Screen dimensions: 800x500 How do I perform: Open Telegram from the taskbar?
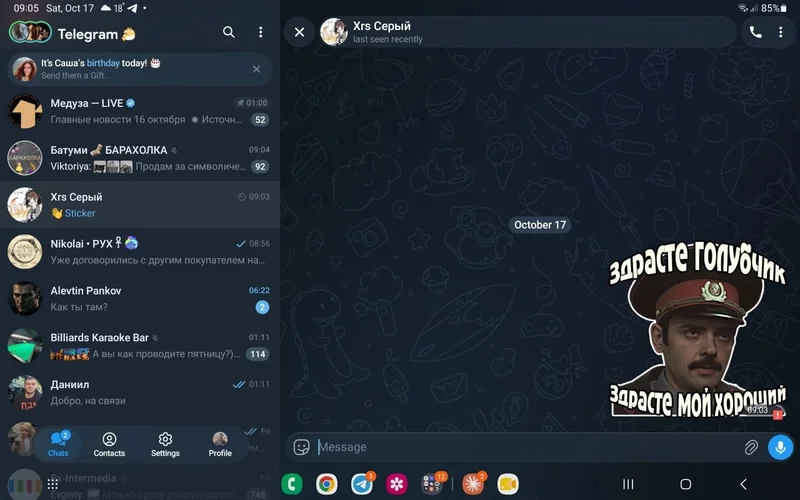(x=362, y=484)
